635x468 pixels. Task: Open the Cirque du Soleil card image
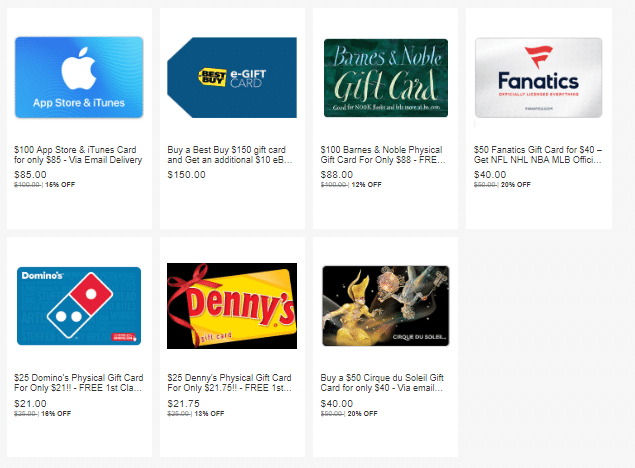pyautogui.click(x=386, y=306)
